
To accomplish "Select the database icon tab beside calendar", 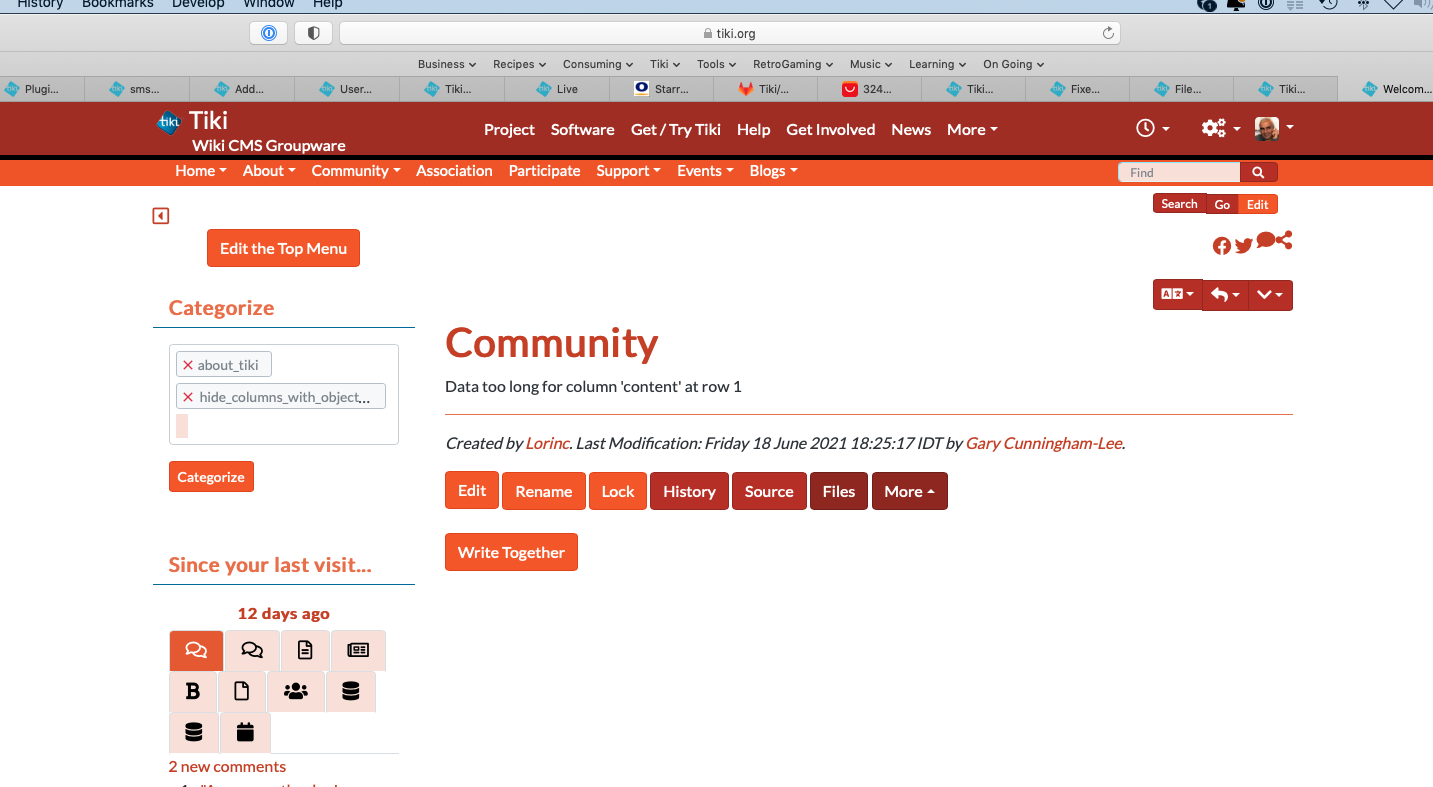I will [x=194, y=732].
